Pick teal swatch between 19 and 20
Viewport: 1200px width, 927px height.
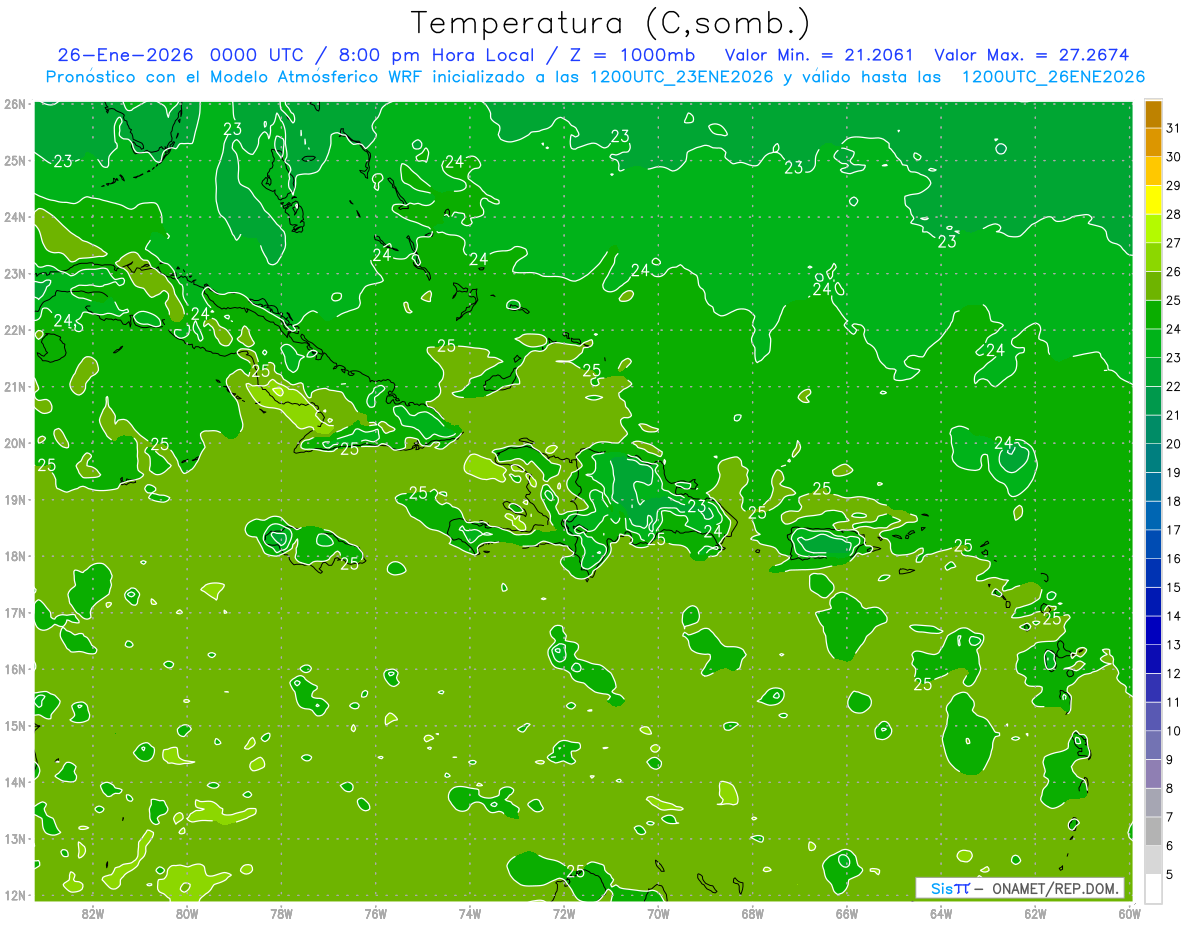1153,459
